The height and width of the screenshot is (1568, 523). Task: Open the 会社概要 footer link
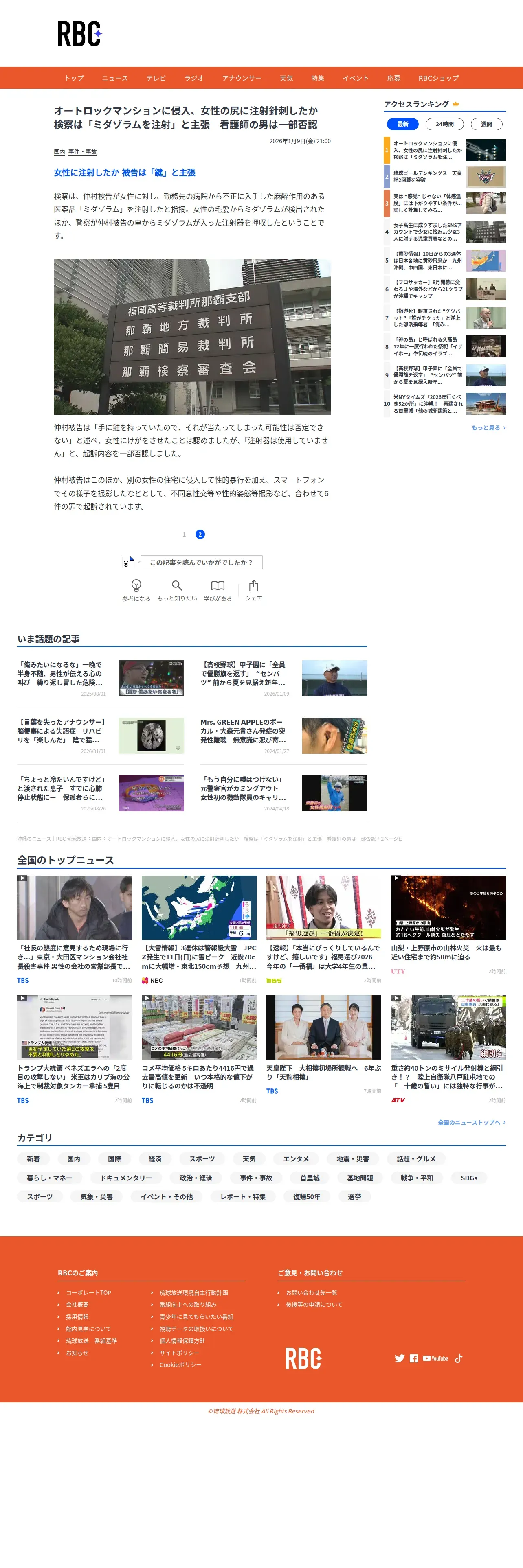coord(77,1305)
